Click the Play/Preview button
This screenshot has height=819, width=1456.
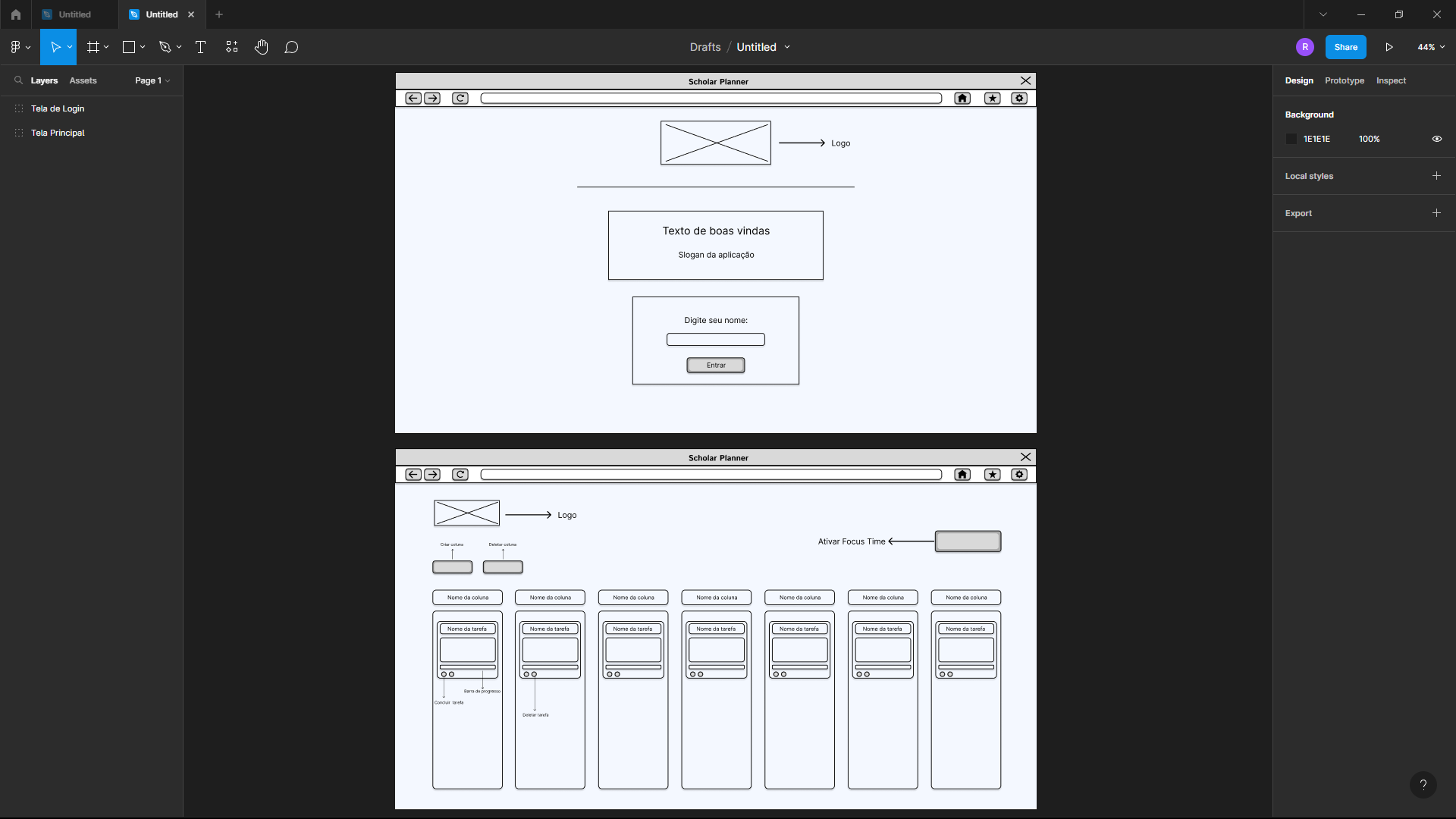click(x=1389, y=47)
